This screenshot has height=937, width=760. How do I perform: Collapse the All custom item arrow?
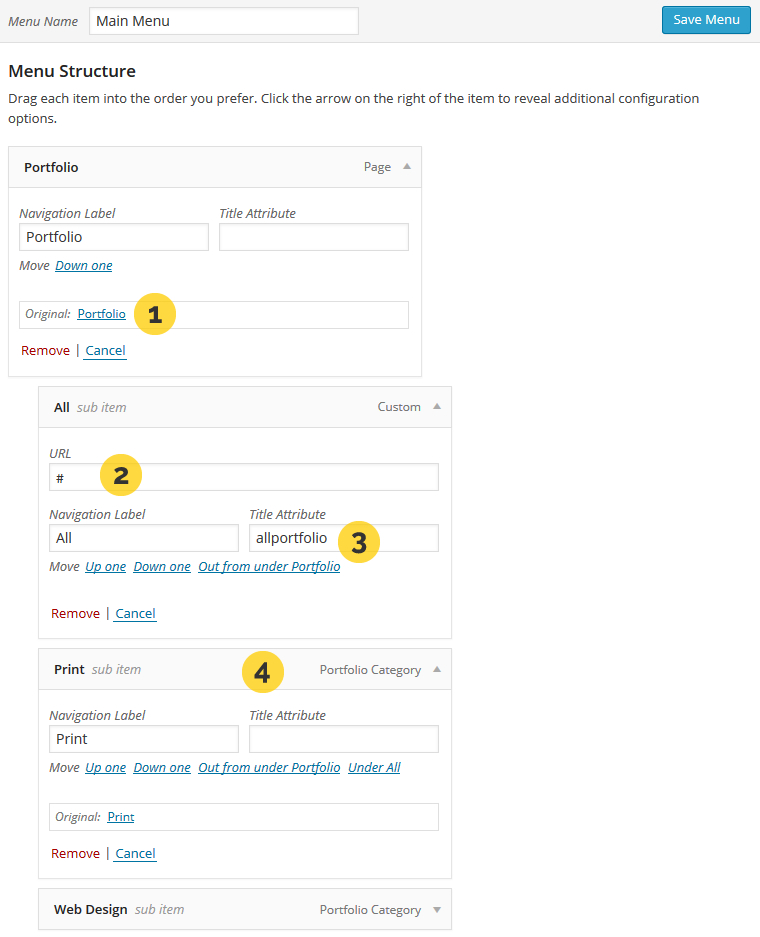[437, 407]
